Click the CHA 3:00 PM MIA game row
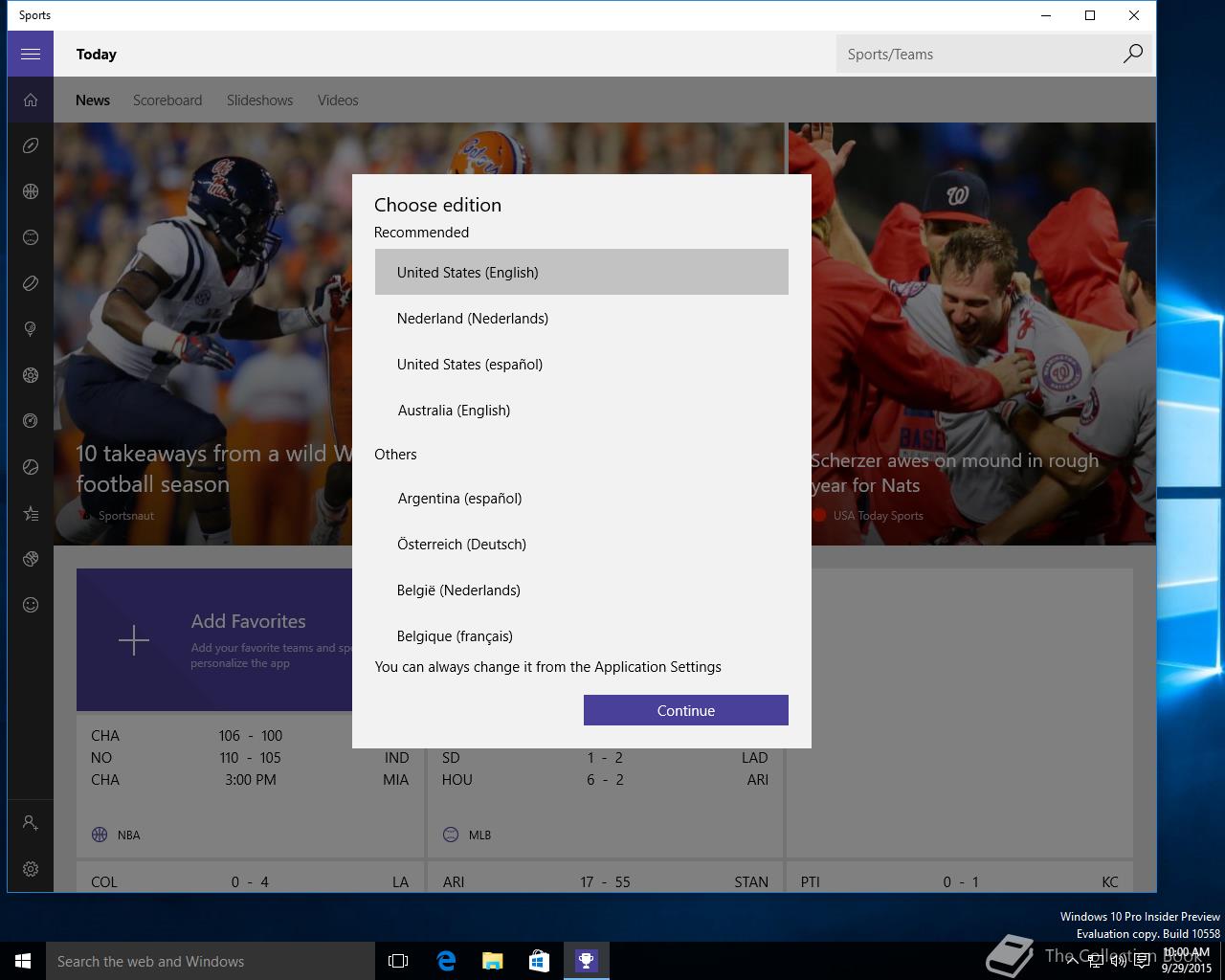1225x980 pixels. click(250, 780)
